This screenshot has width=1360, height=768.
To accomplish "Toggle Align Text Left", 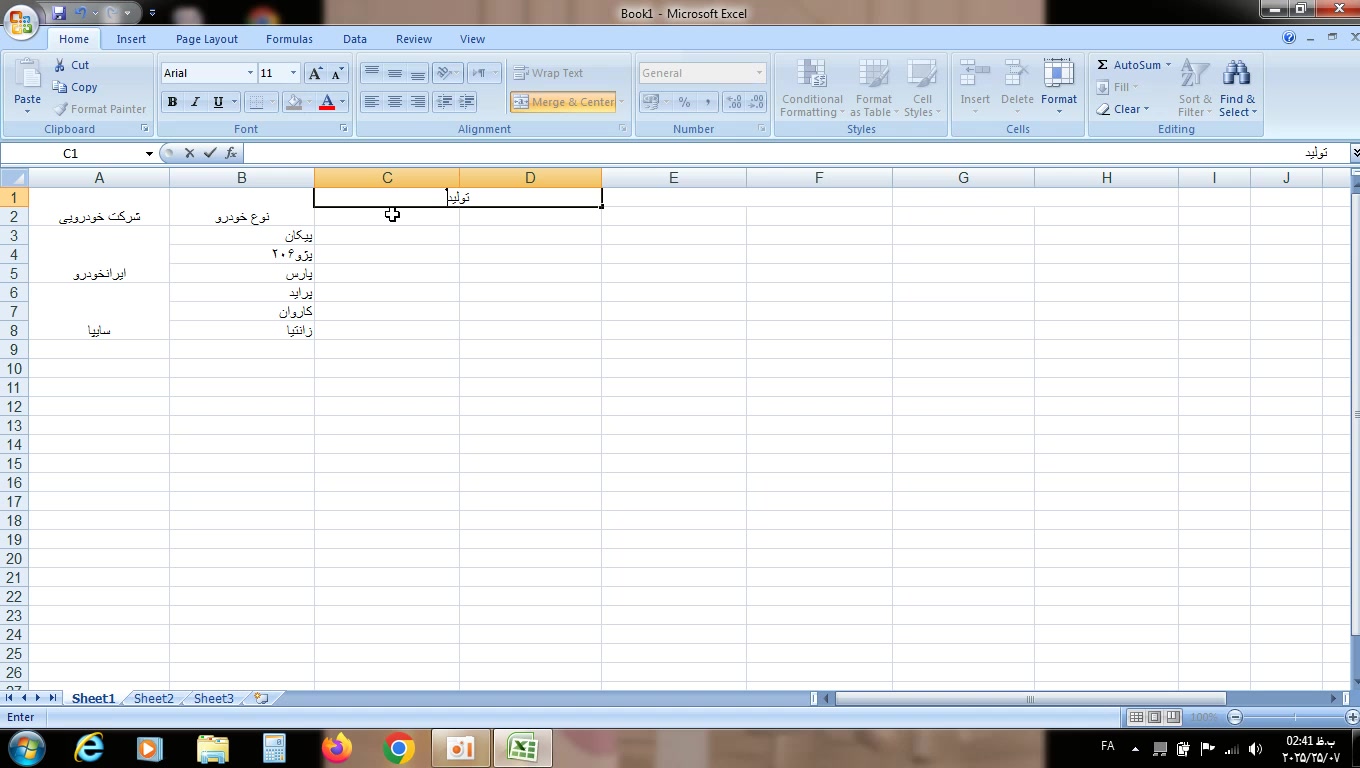I will pos(372,102).
